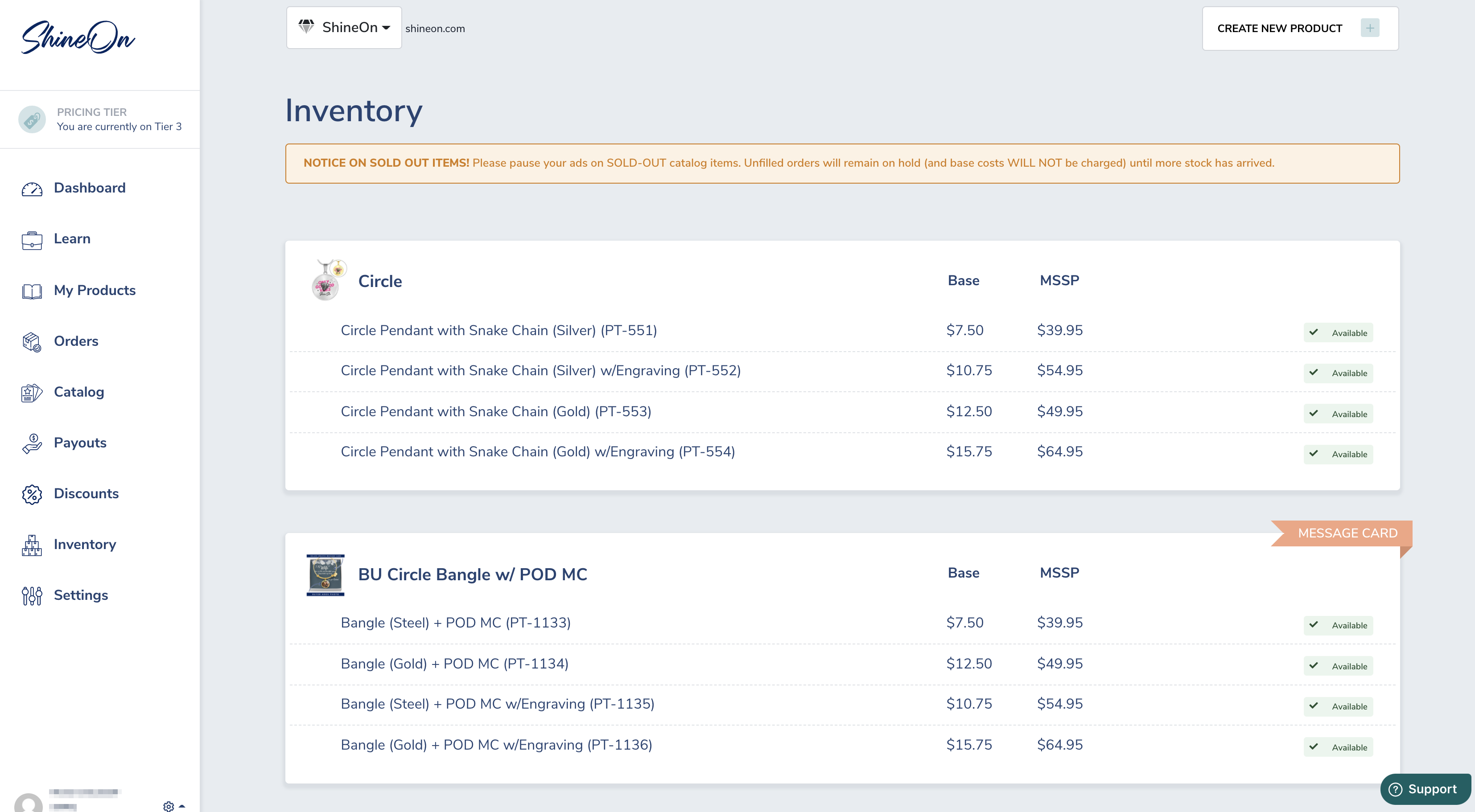
Task: Click the Orders package icon
Action: [32, 342]
